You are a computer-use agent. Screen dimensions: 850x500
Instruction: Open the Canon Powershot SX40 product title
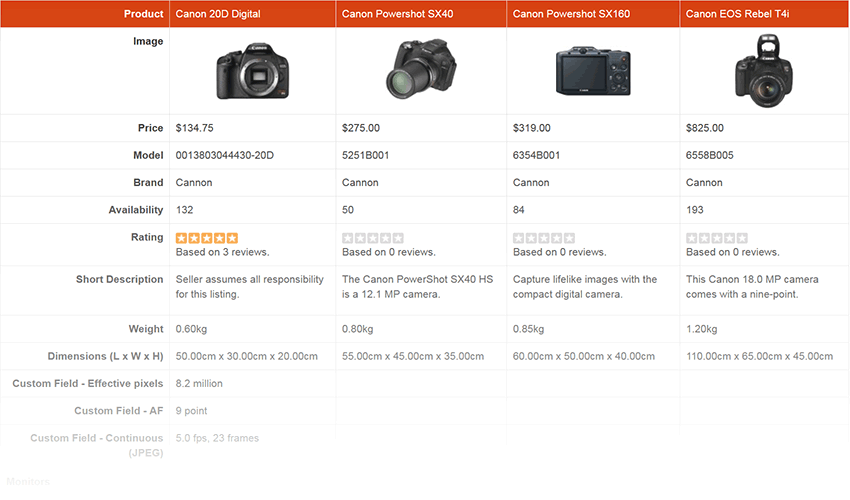coord(397,14)
